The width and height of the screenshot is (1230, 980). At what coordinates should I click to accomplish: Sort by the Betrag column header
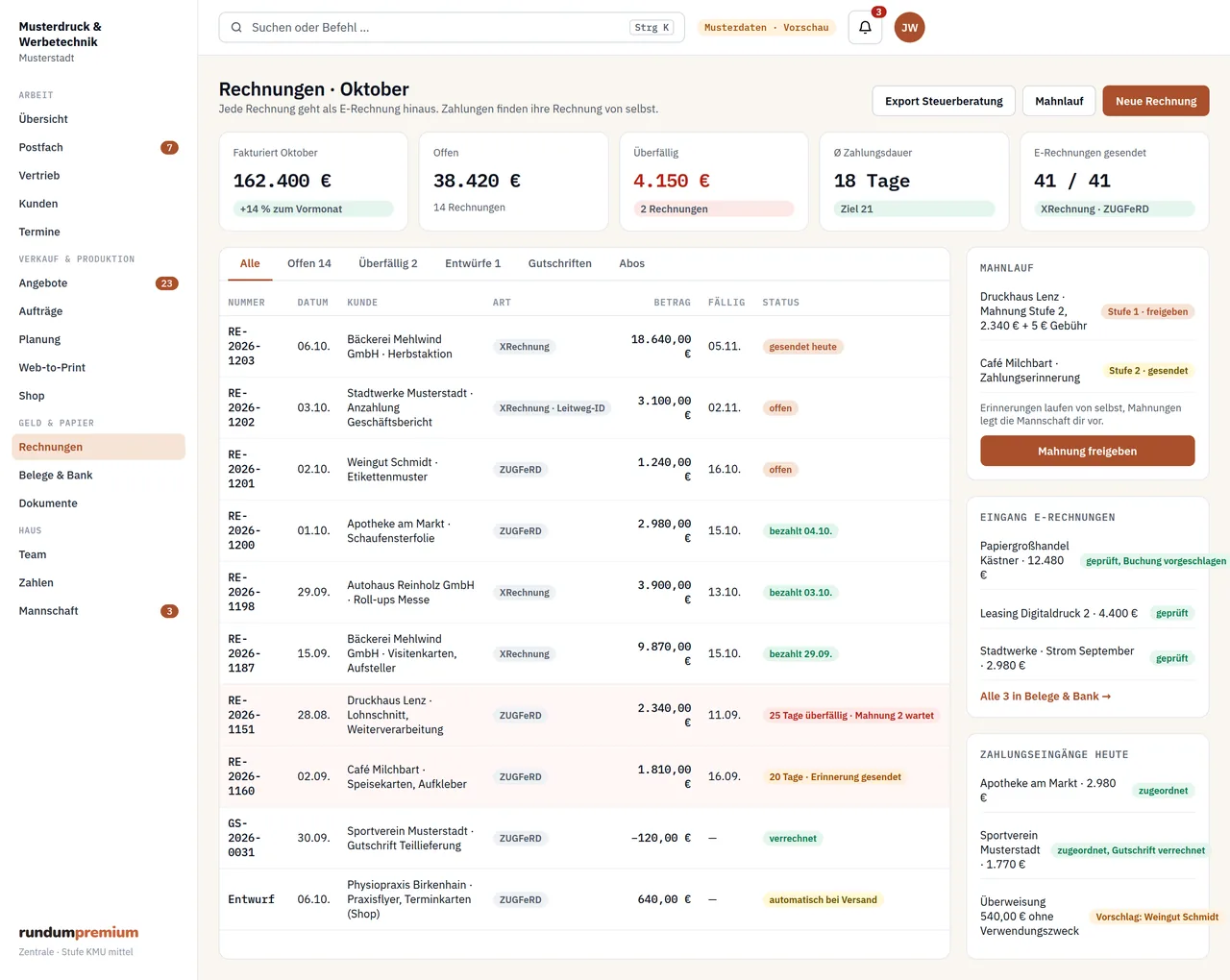[673, 303]
